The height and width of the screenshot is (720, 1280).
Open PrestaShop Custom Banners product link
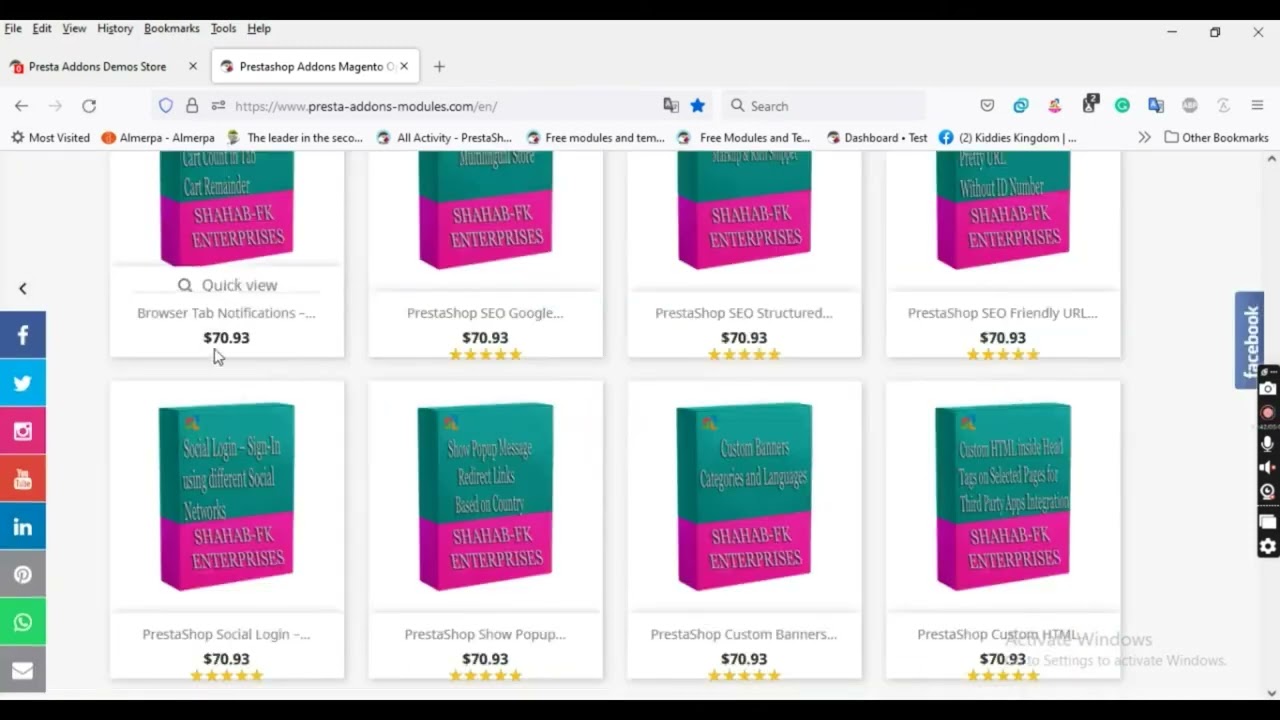click(744, 634)
